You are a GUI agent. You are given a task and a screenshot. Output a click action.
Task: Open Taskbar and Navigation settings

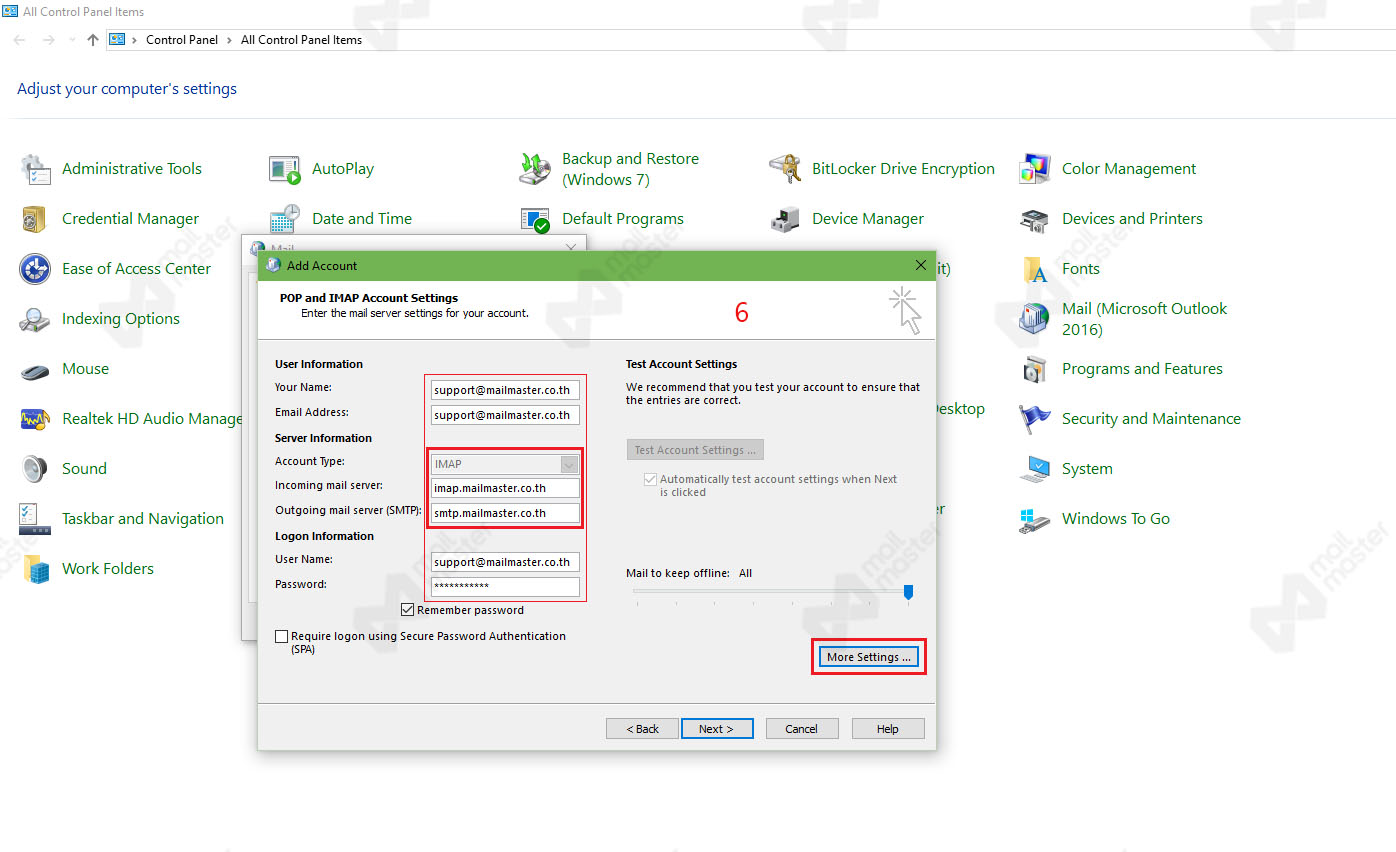click(142, 518)
